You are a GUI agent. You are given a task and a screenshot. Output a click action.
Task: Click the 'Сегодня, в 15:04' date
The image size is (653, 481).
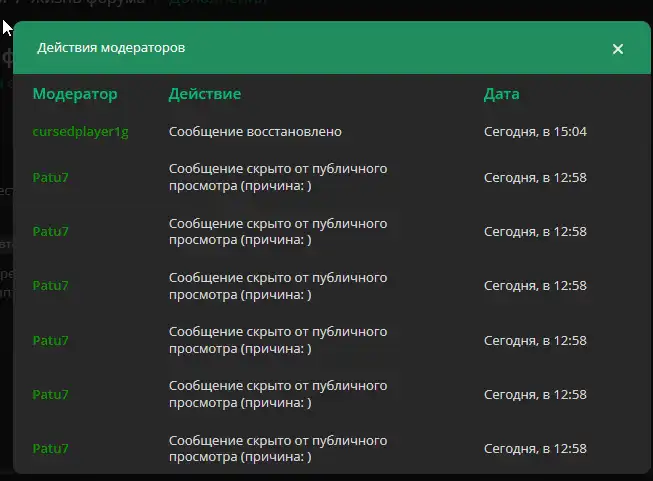tap(534, 131)
